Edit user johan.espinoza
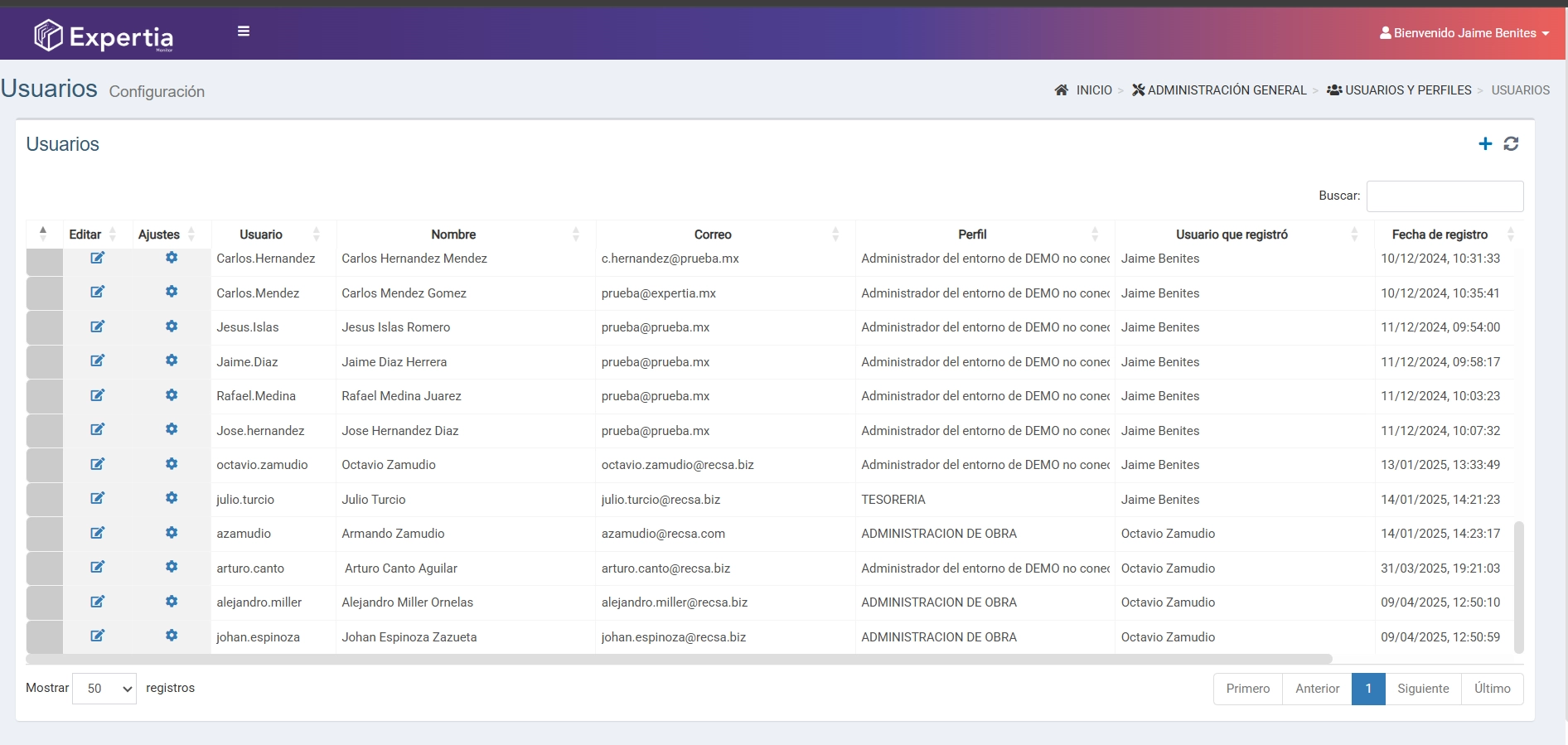This screenshot has width=1568, height=745. (98, 636)
